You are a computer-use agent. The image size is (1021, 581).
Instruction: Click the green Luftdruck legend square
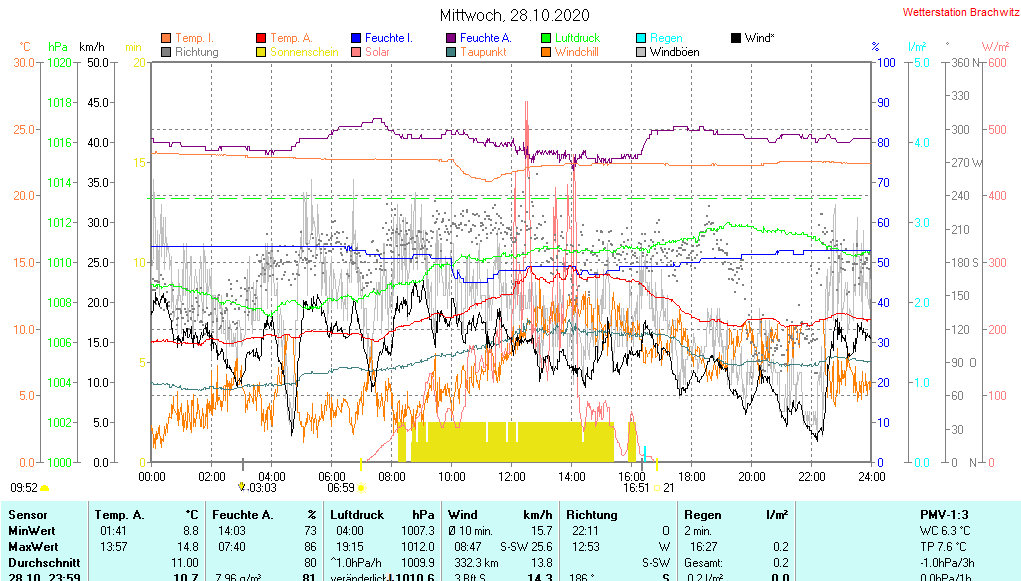(x=546, y=38)
